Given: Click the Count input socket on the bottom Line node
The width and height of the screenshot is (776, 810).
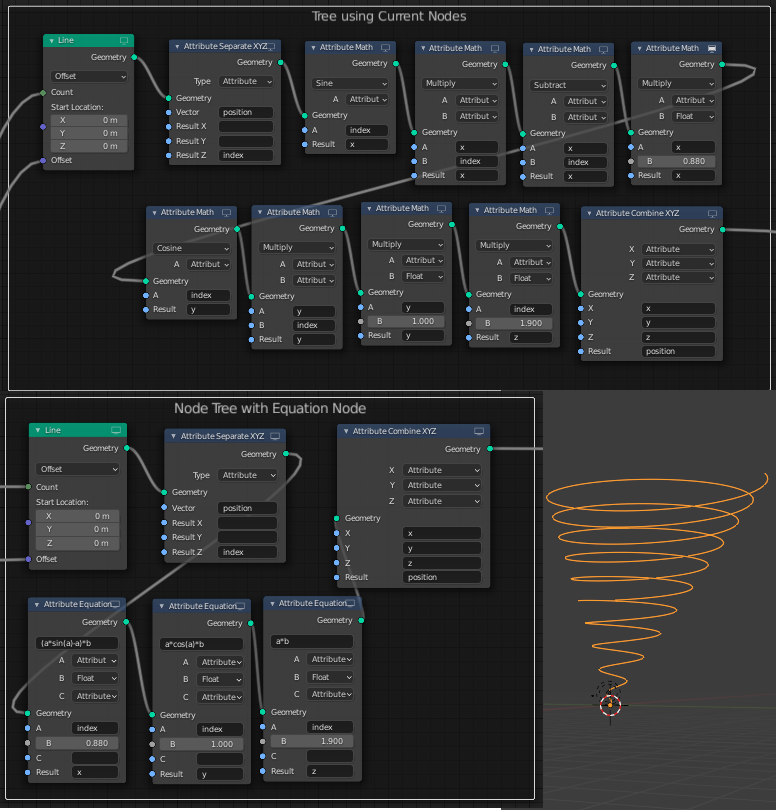Looking at the screenshot, I should [28, 487].
